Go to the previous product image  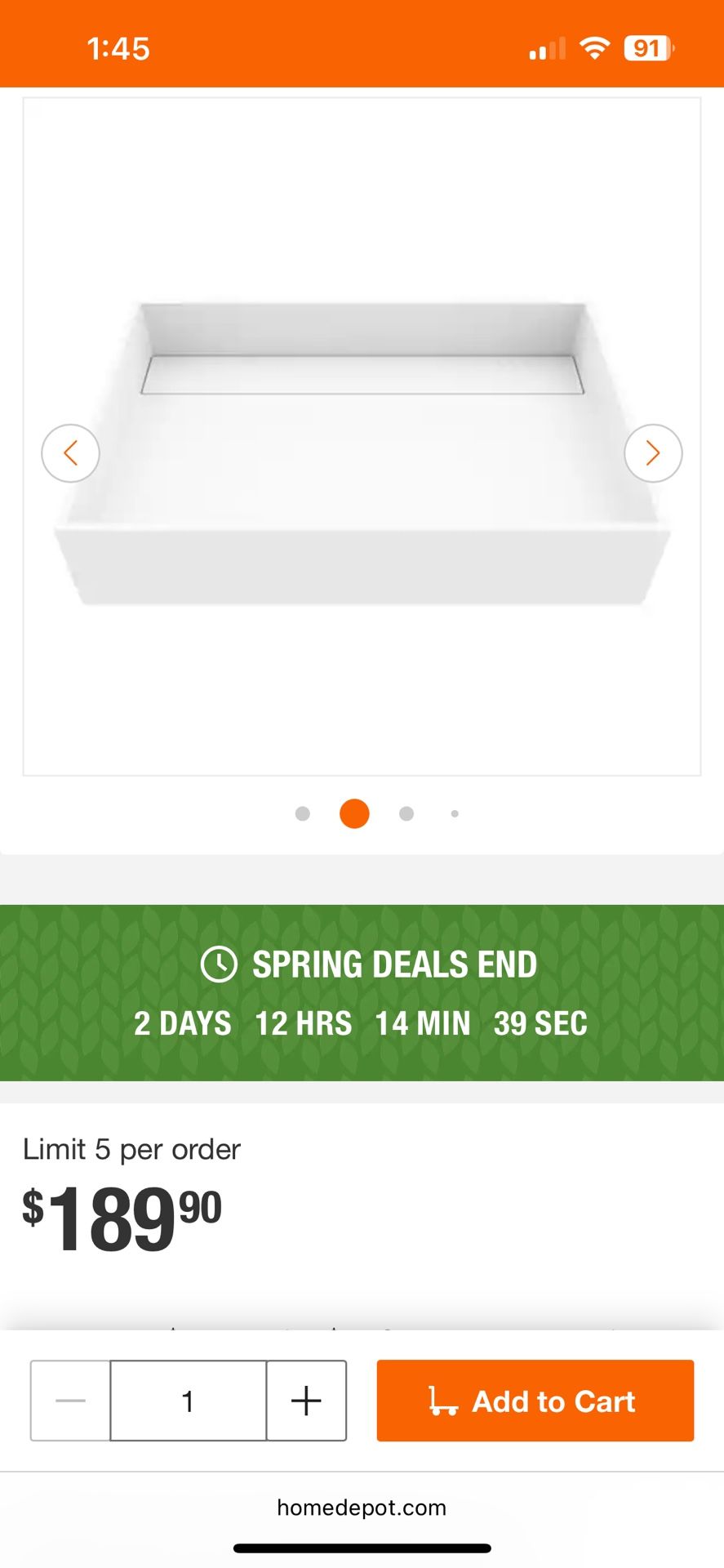point(71,453)
